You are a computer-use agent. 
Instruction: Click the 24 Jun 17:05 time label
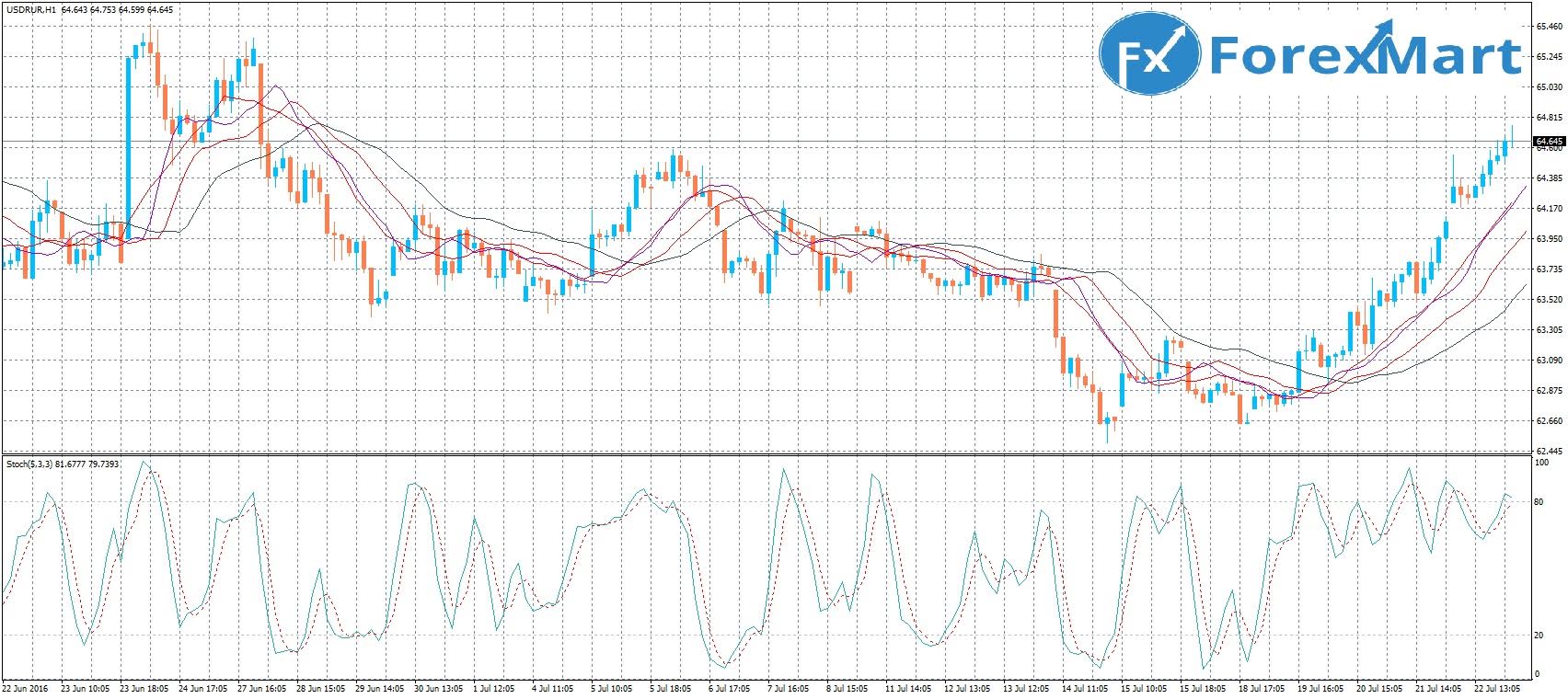[x=202, y=687]
